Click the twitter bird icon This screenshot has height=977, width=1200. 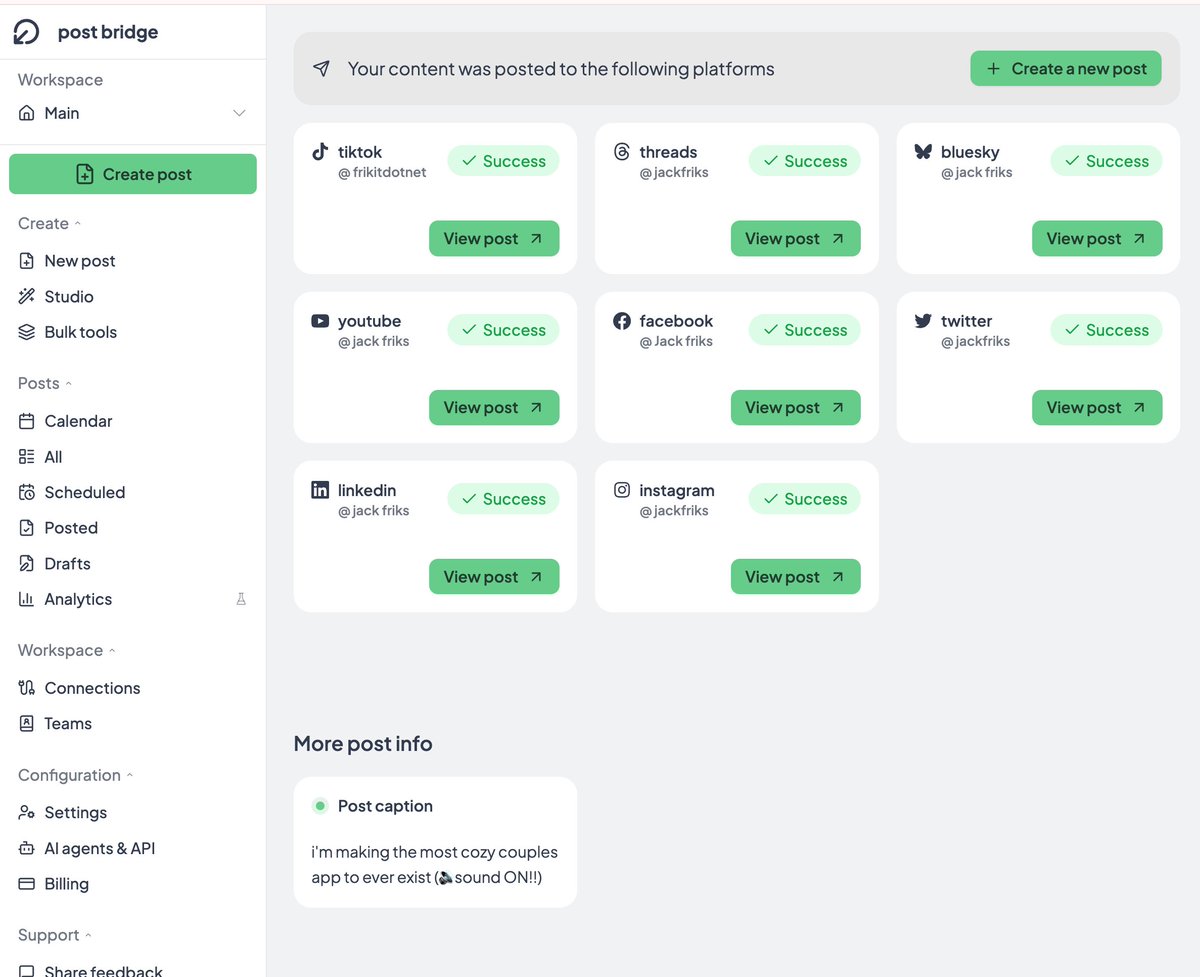(x=923, y=321)
